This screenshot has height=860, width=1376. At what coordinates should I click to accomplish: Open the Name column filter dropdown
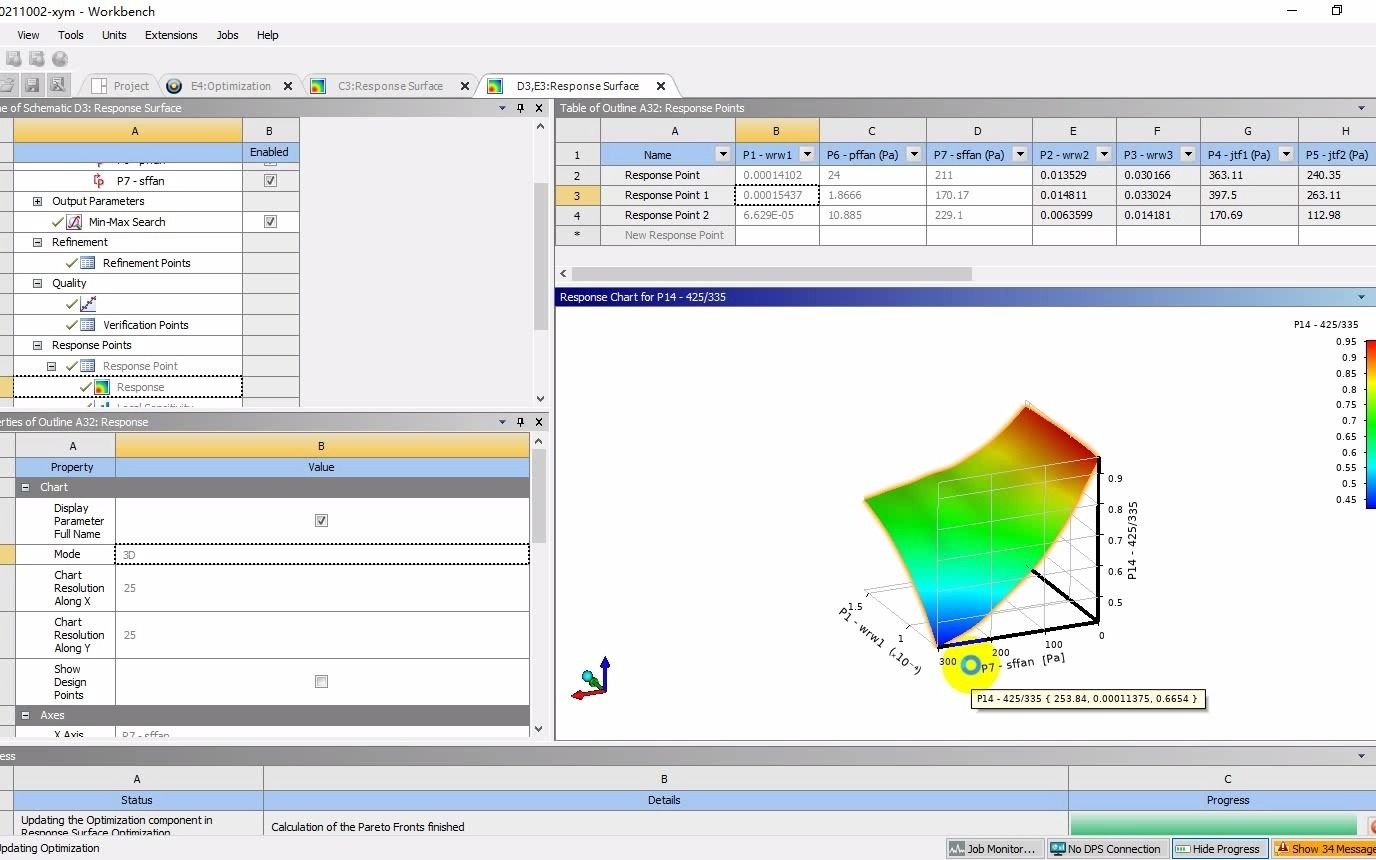[x=723, y=155]
